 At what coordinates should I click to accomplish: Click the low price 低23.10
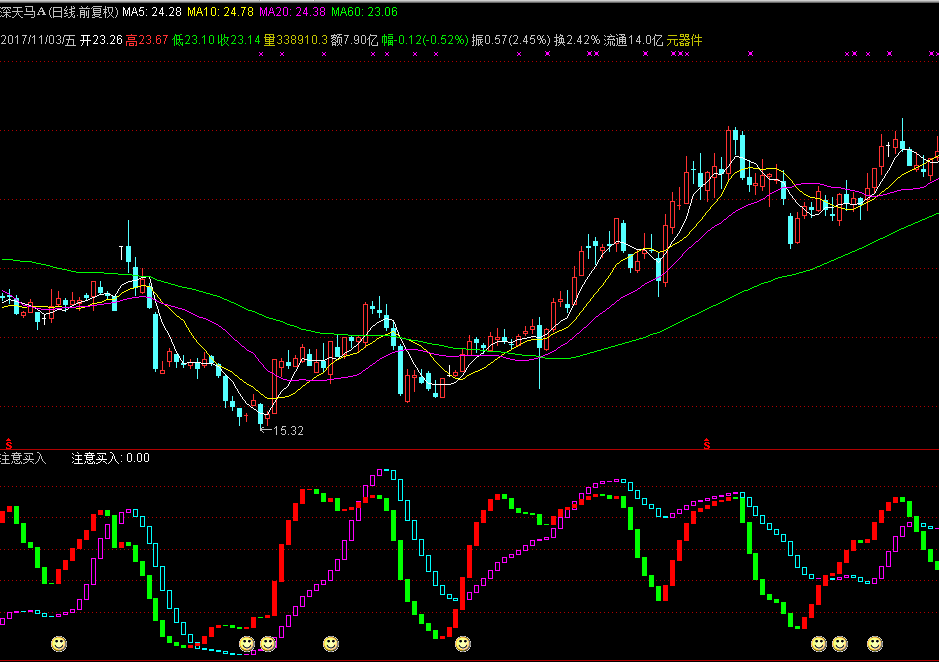[x=193, y=40]
